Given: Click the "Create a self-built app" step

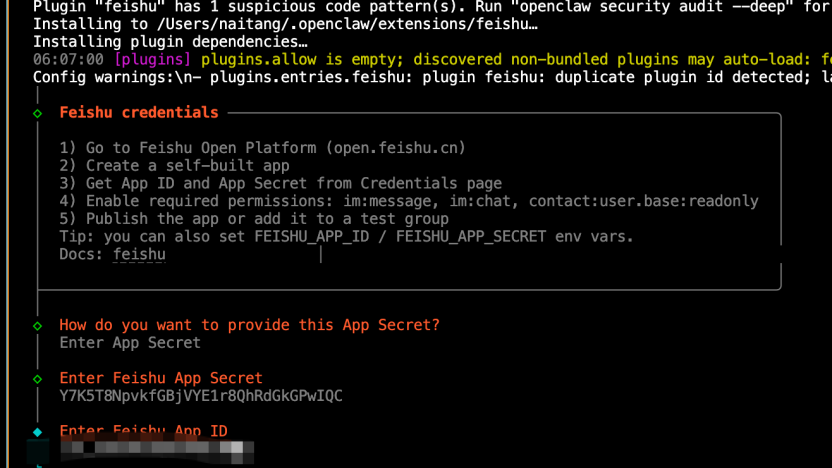Looking at the screenshot, I should 187,166.
